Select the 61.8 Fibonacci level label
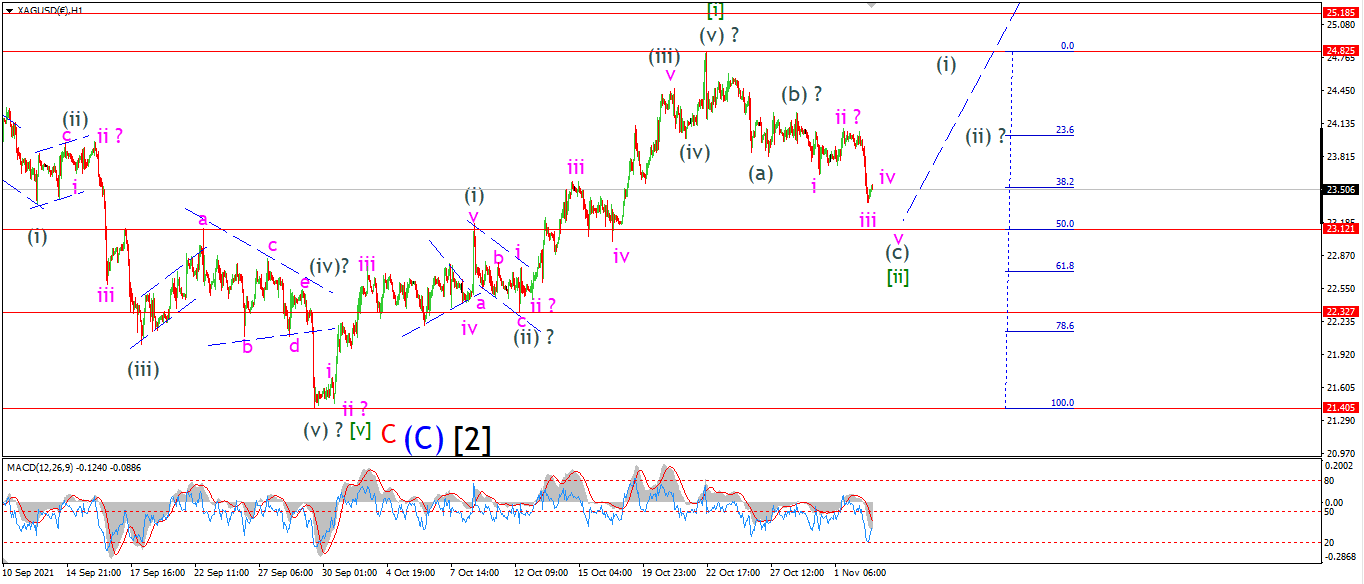 [1065, 266]
